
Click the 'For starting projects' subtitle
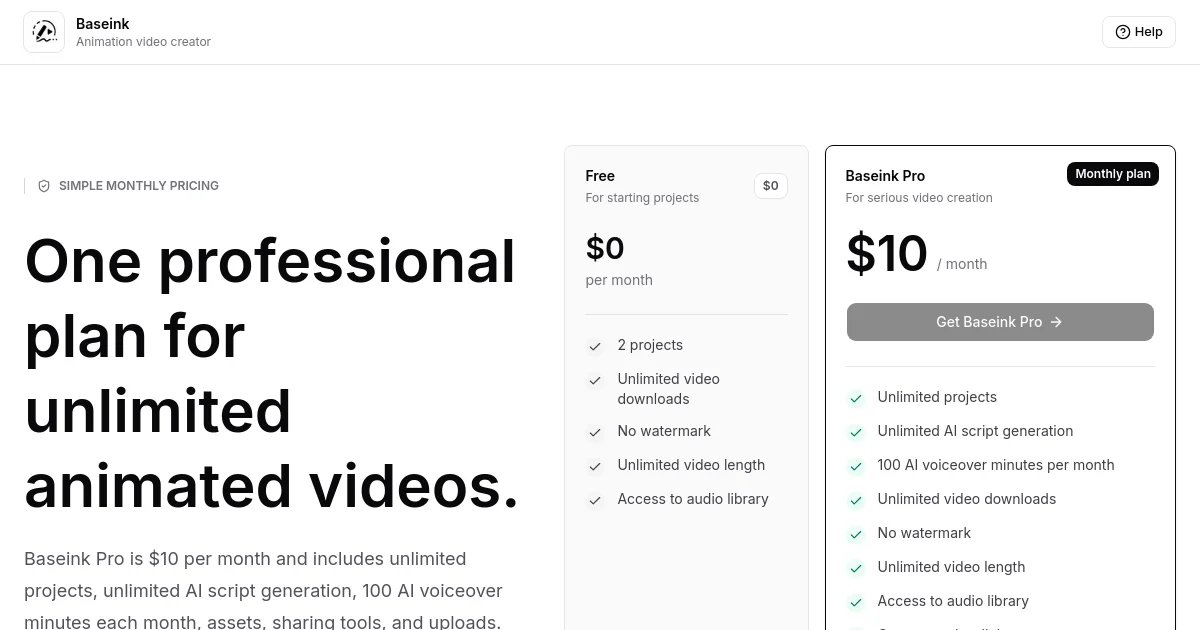(x=642, y=198)
